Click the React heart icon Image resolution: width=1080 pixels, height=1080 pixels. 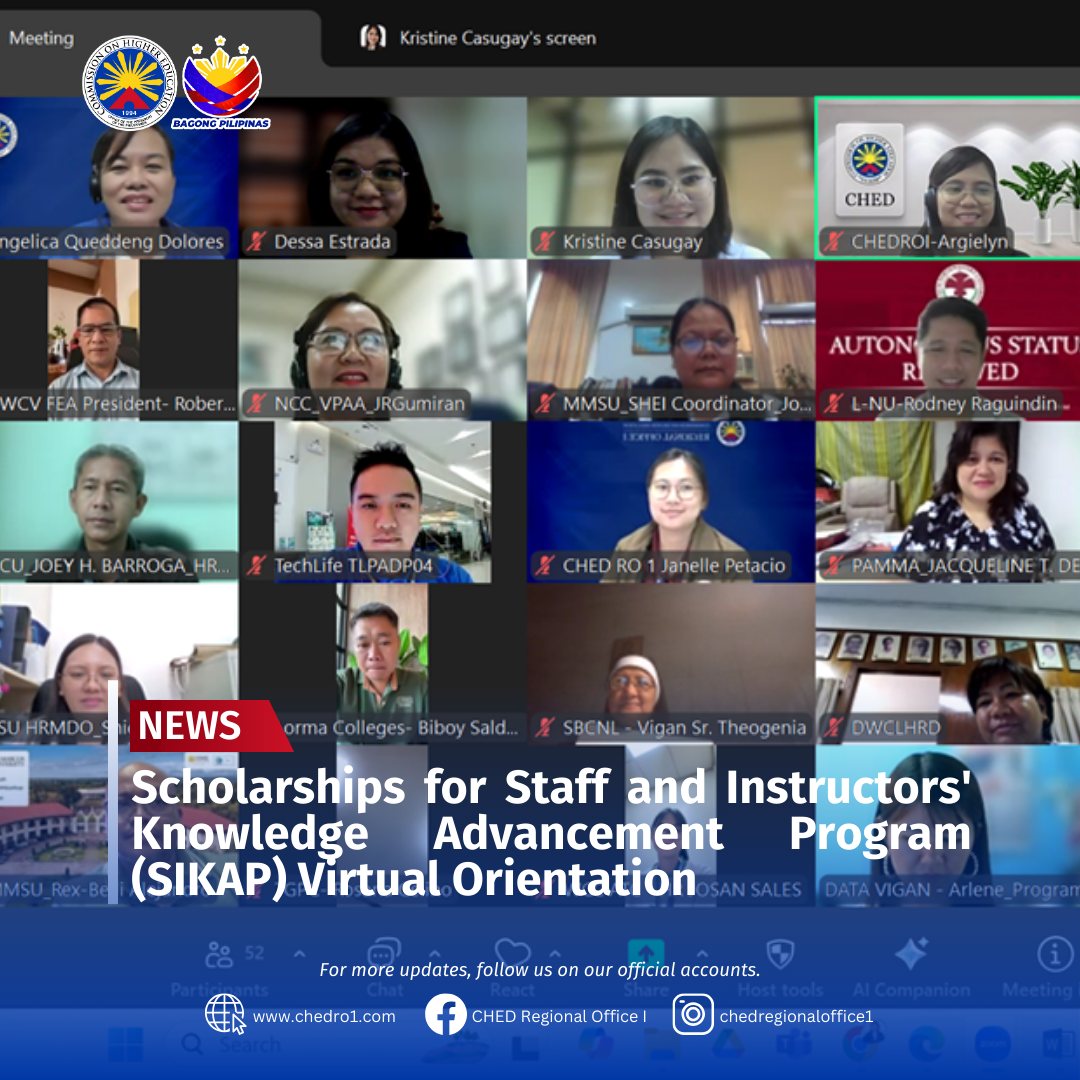tap(512, 953)
